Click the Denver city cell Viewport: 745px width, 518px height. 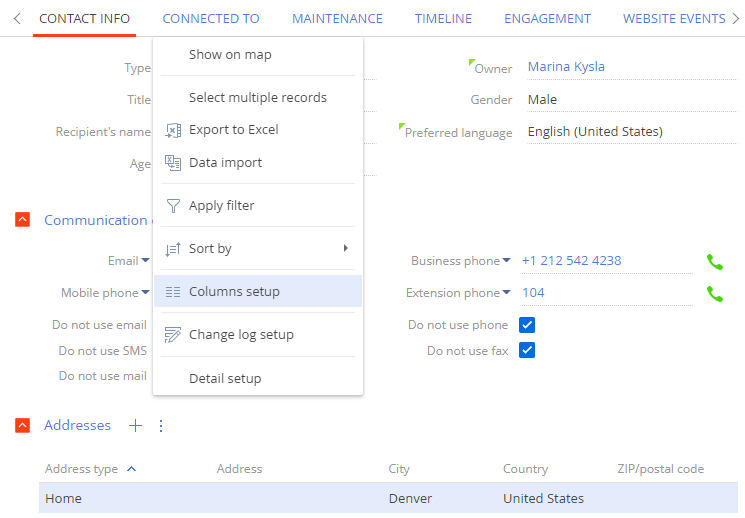411,499
